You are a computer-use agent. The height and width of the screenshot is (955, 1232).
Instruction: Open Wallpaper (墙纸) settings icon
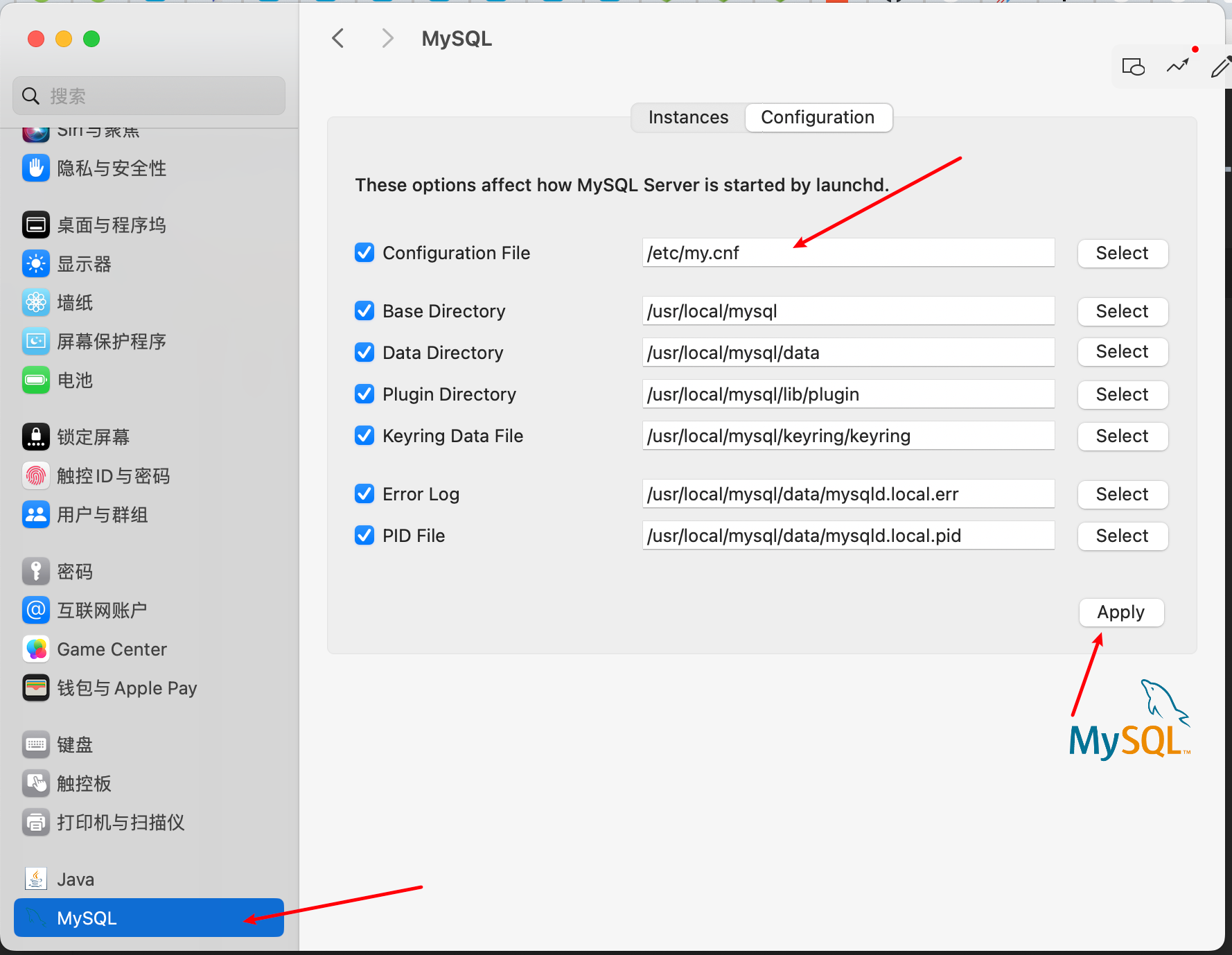pyautogui.click(x=36, y=302)
